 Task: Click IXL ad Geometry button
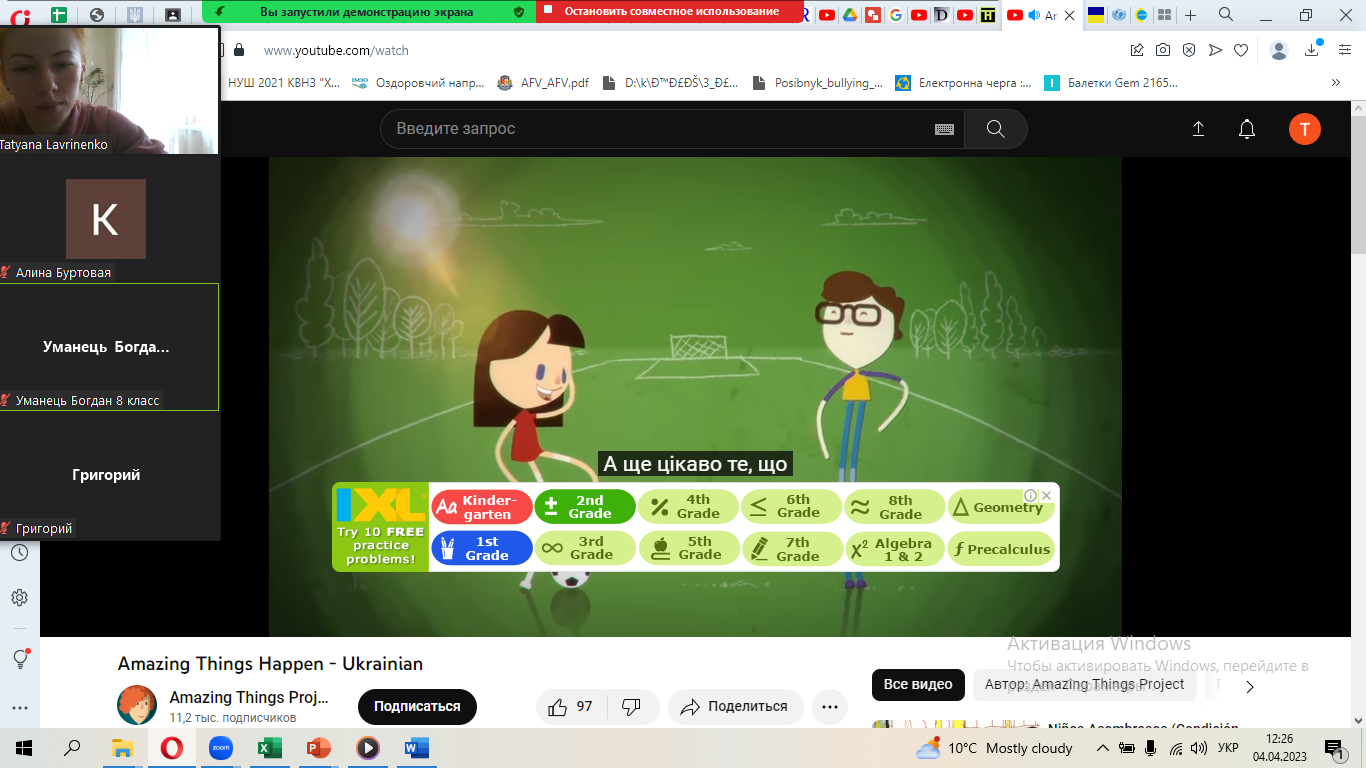pos(1000,507)
